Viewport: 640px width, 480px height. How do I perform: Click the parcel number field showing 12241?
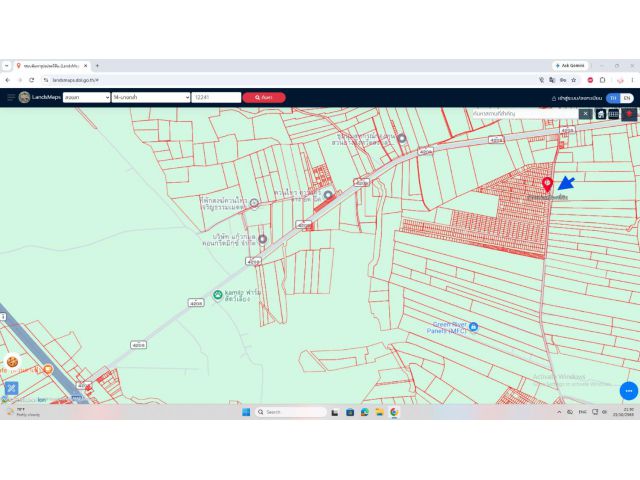tap(216, 97)
